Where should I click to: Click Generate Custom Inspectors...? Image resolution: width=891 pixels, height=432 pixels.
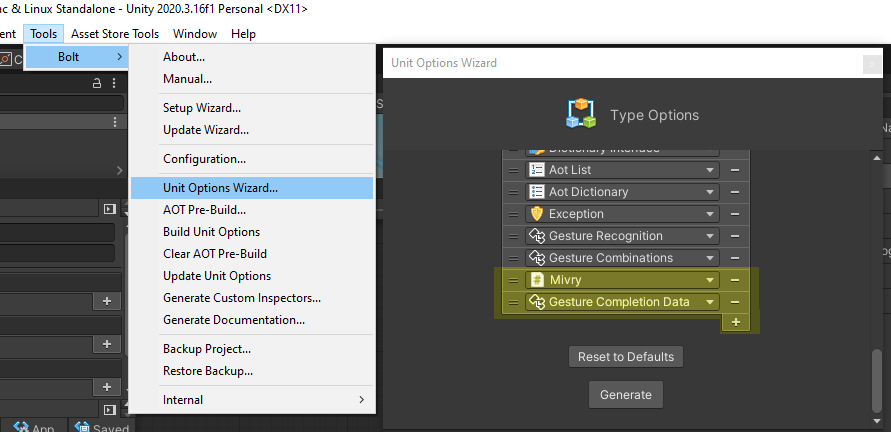click(x=251, y=298)
